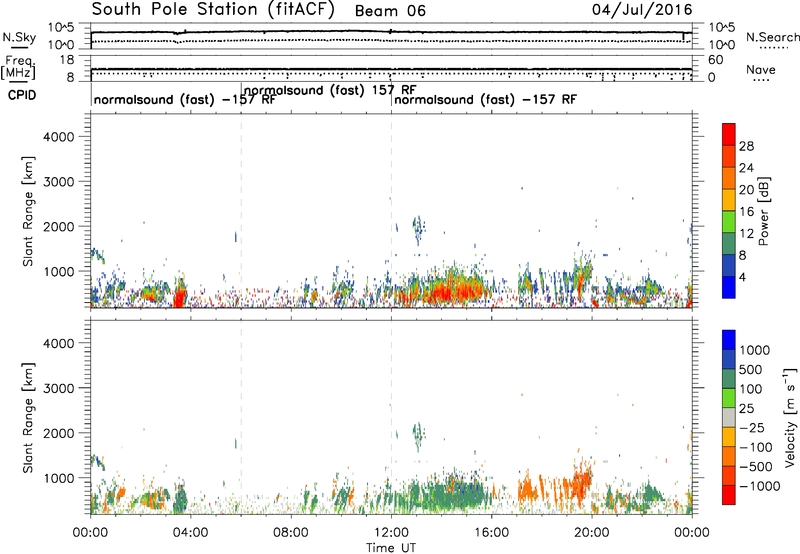Screen dimensions: 800x554
Task: Select the bottom bright blue Power segment
Action: (x=729, y=287)
